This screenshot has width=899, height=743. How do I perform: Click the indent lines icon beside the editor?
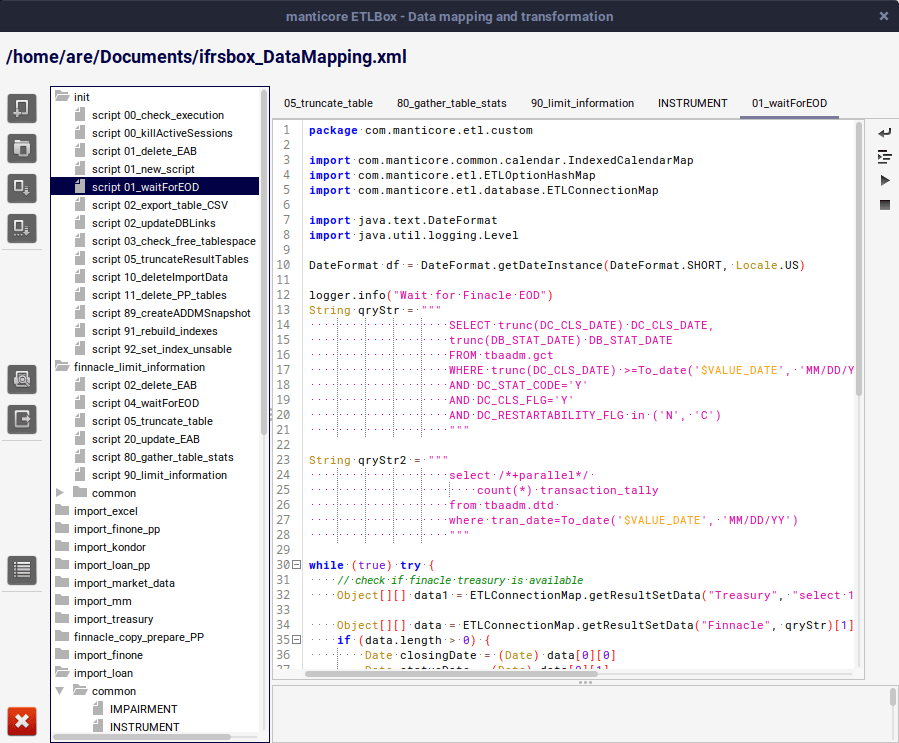884,157
